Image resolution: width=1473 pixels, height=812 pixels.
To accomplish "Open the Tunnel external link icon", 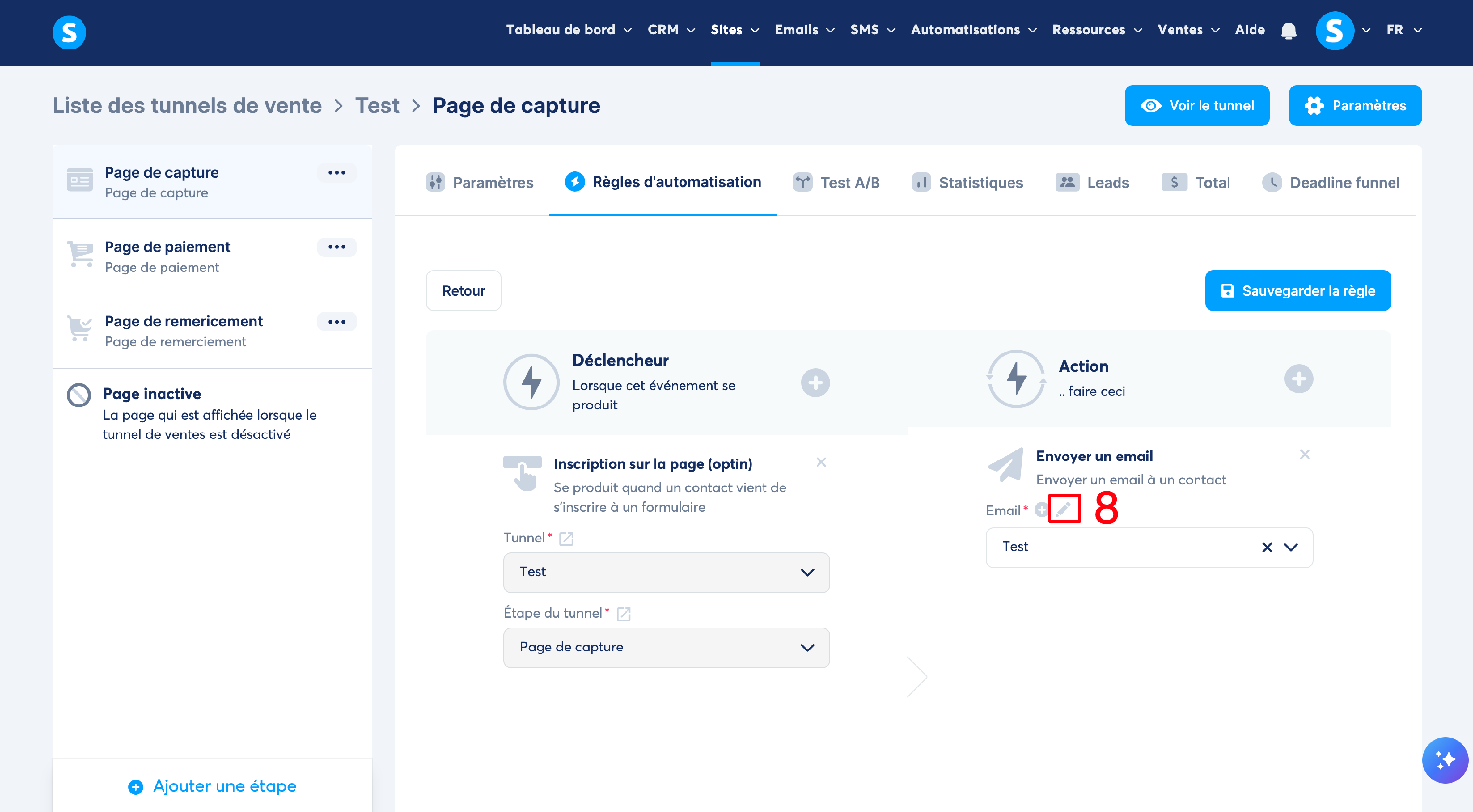I will 566,538.
